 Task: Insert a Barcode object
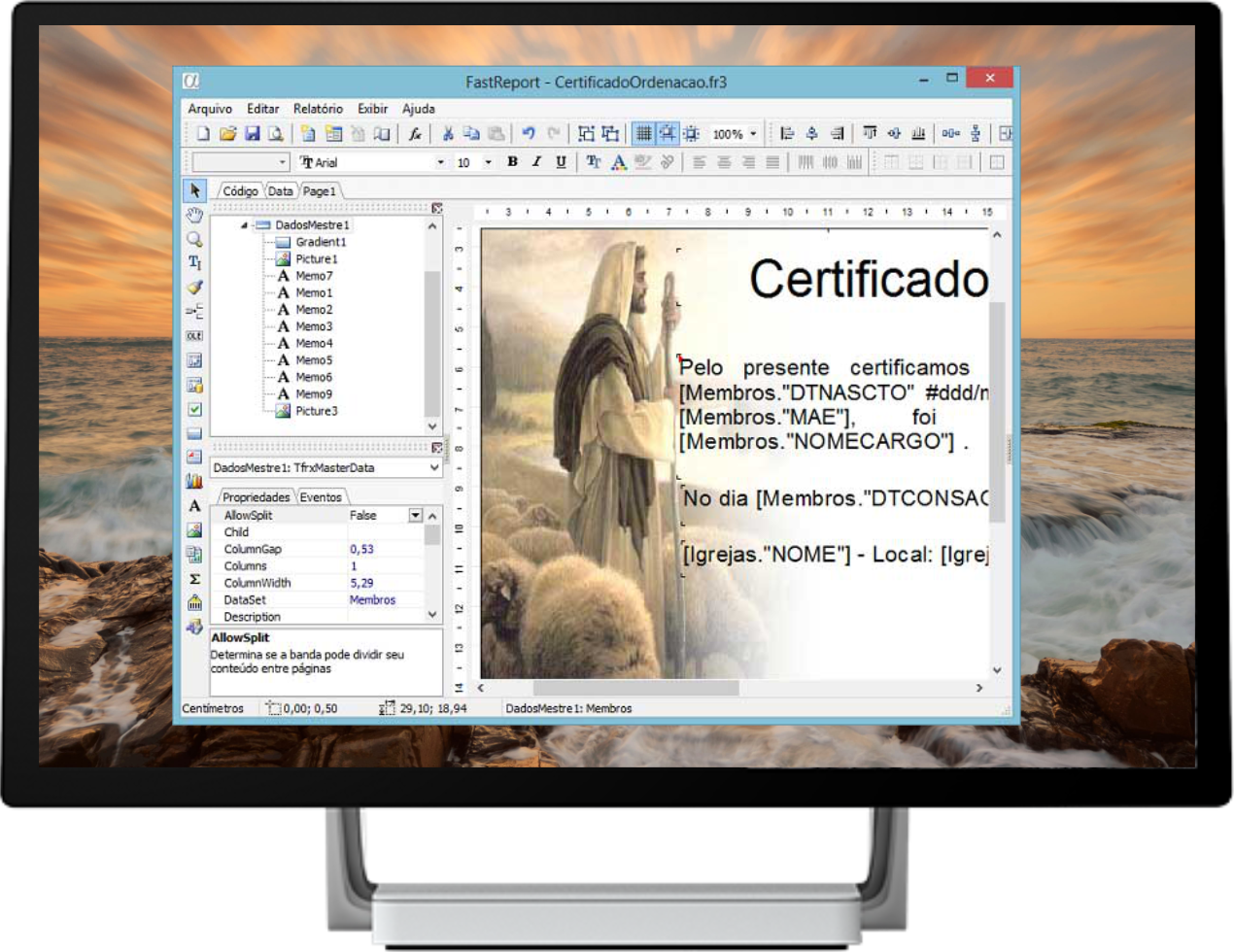click(x=194, y=601)
